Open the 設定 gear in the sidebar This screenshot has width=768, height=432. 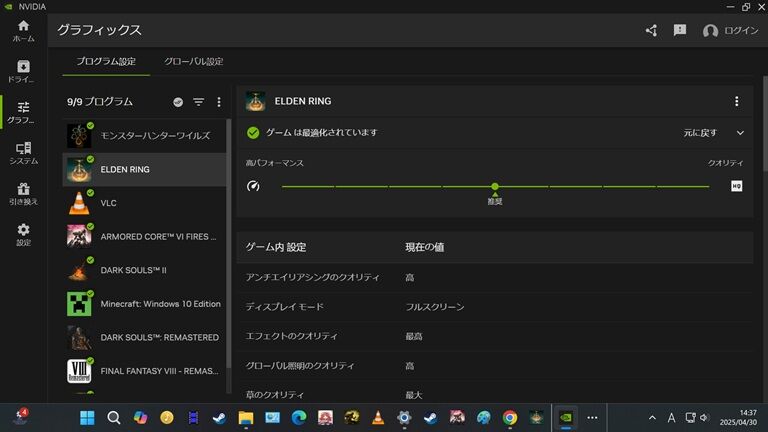tap(24, 235)
